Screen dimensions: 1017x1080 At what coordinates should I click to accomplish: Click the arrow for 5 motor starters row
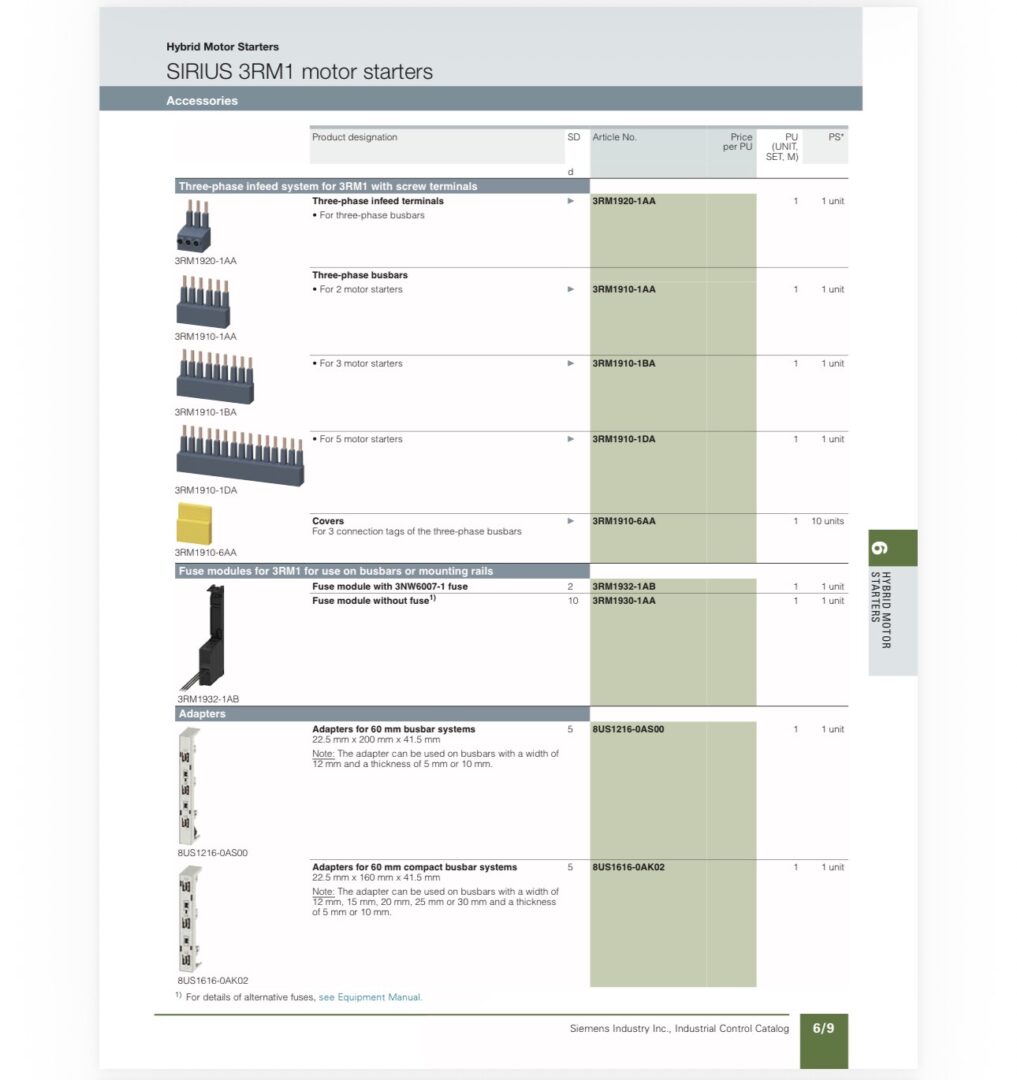click(571, 439)
